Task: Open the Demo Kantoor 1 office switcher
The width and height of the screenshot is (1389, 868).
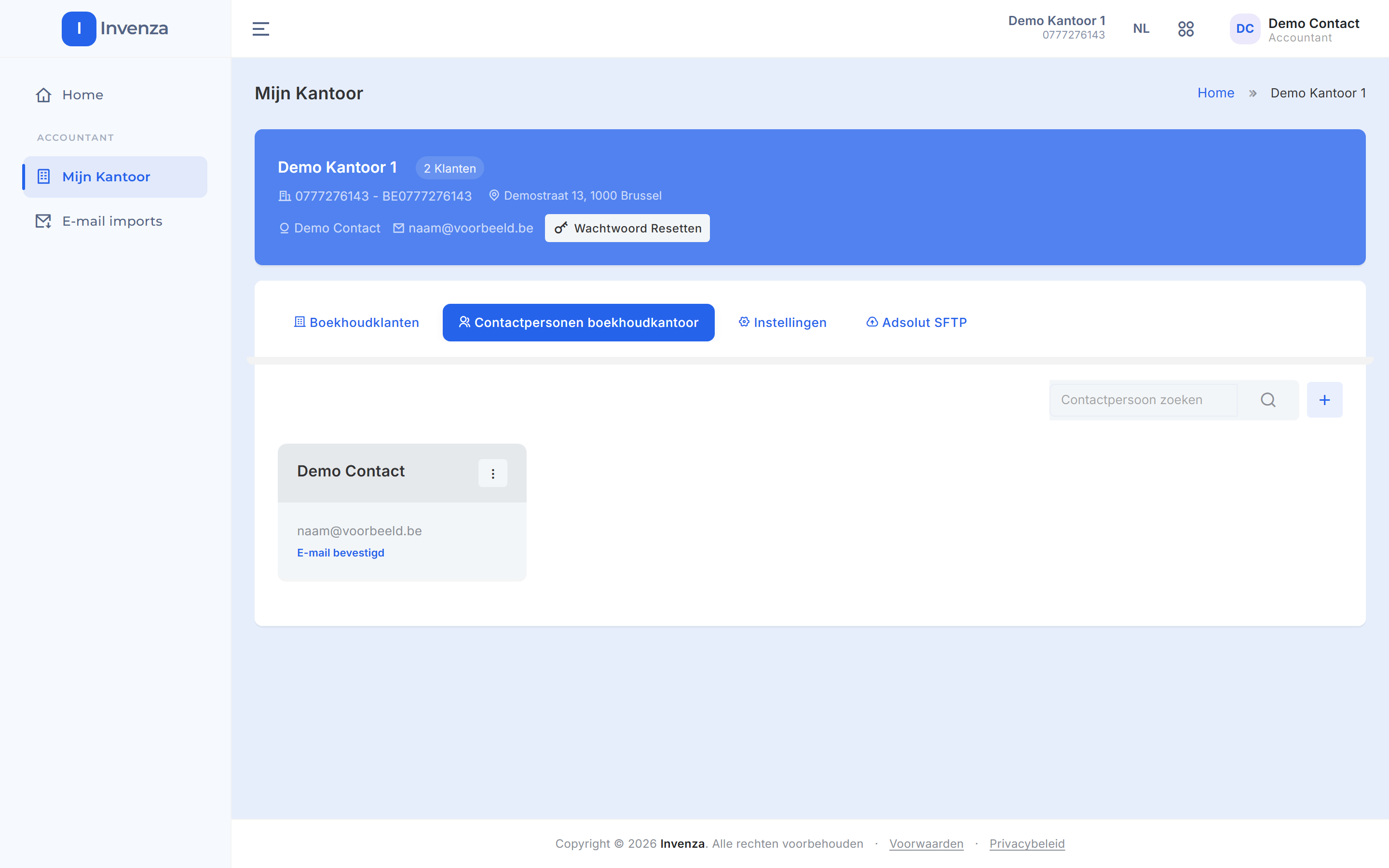Action: [1056, 27]
